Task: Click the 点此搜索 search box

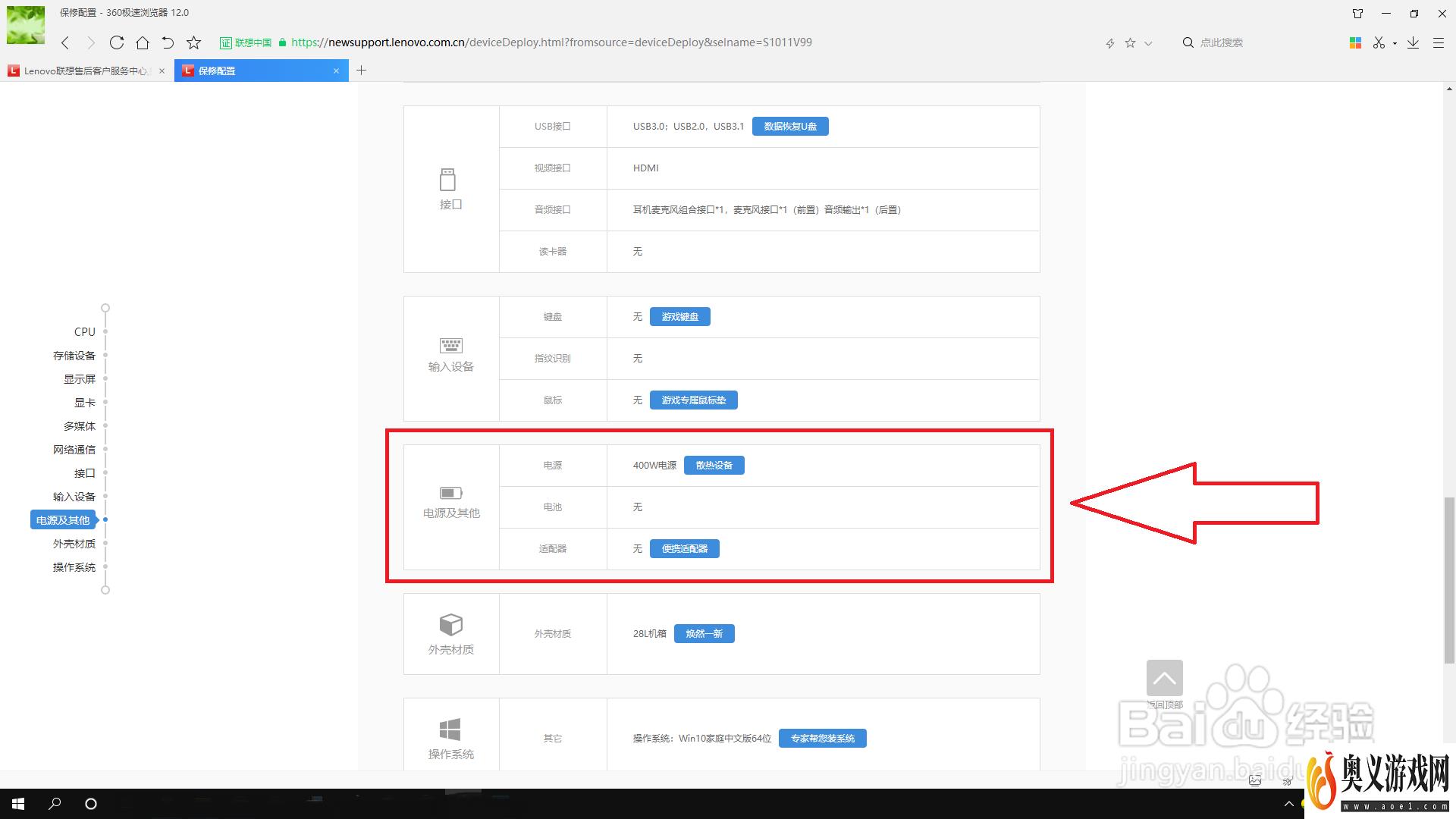Action: pyautogui.click(x=1221, y=43)
